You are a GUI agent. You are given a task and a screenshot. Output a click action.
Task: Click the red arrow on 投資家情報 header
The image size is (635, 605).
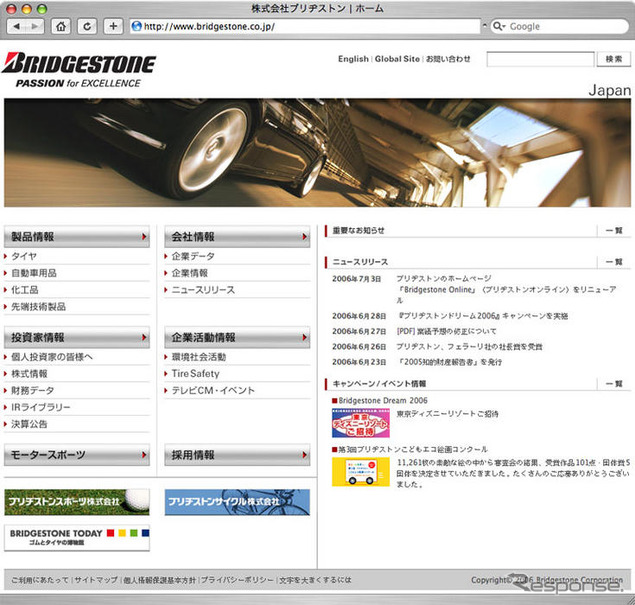pos(144,337)
